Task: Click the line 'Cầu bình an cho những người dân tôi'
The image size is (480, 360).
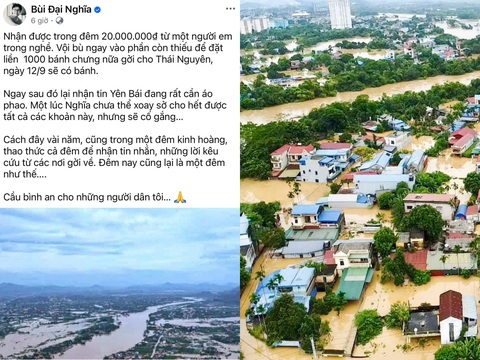Action: click(x=87, y=197)
